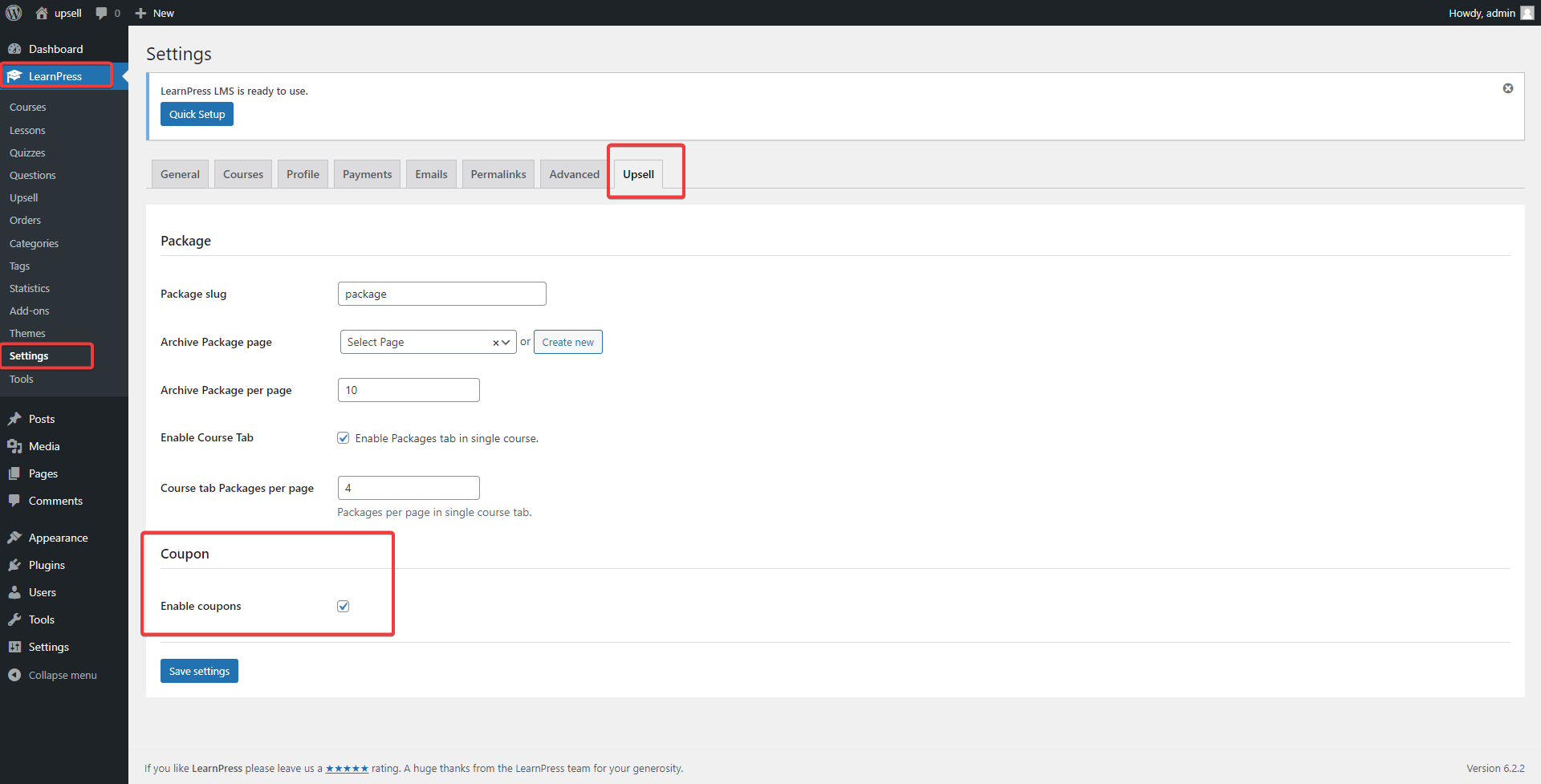Clear the Select Page selection x
This screenshot has width=1541, height=784.
pyautogui.click(x=495, y=343)
